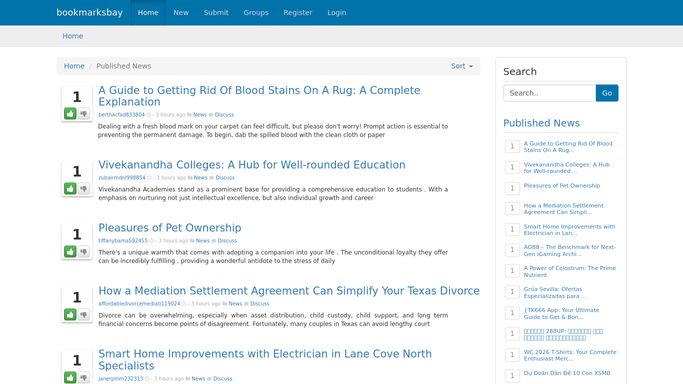Downvote the Pleasures of Pet Ownership post
Image resolution: width=683 pixels, height=384 pixels.
pos(84,252)
